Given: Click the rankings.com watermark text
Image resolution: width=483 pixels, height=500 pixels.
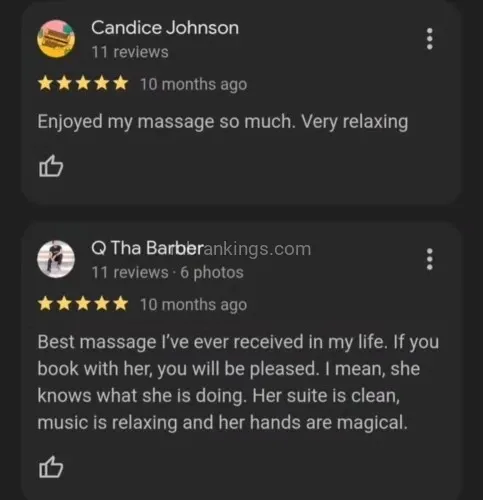Looking at the screenshot, I should (x=257, y=249).
